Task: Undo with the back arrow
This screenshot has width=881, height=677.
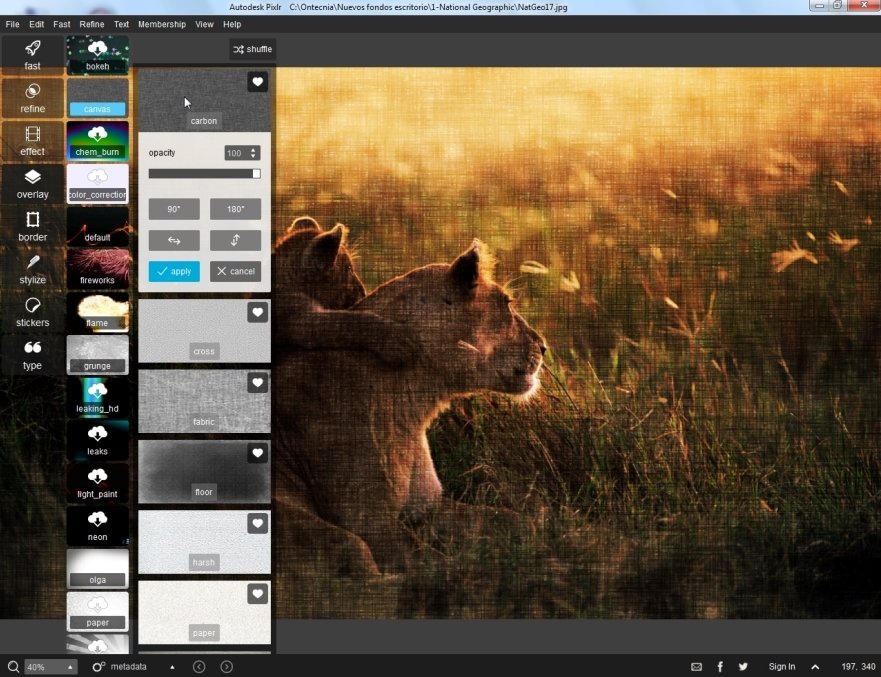Action: pos(199,667)
